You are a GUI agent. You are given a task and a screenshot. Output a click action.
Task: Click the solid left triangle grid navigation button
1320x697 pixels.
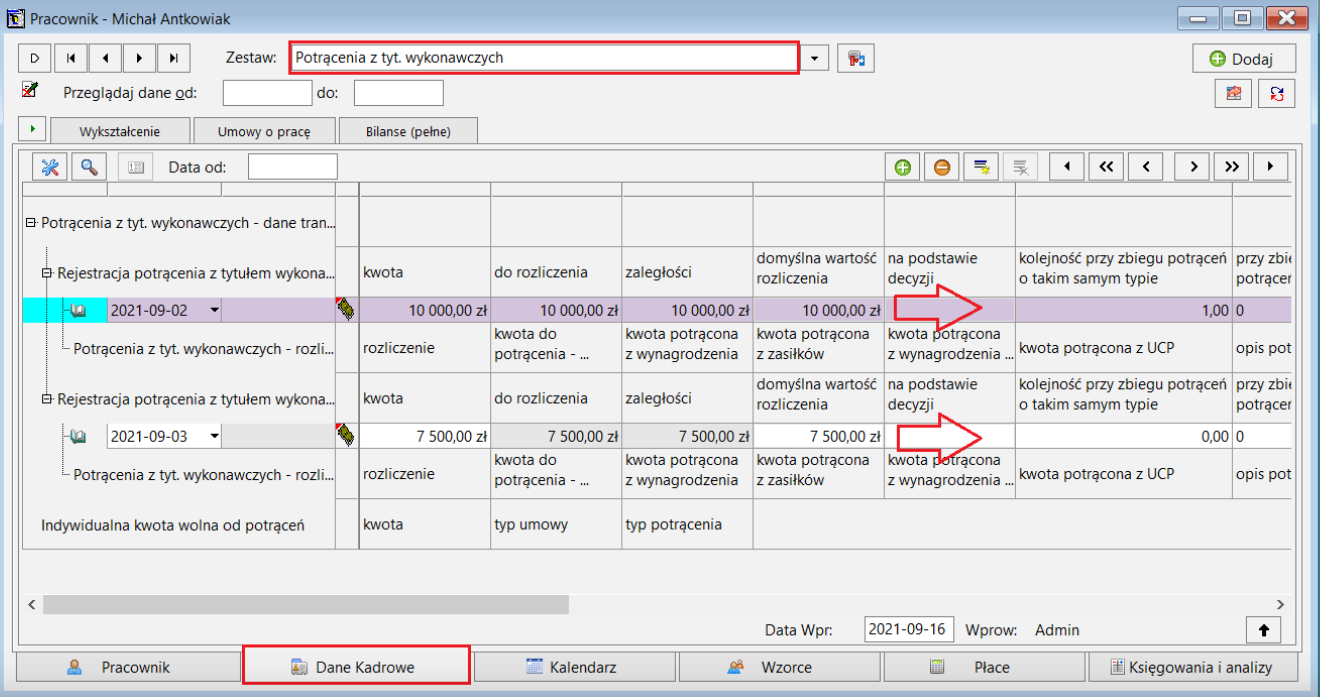coord(1067,167)
